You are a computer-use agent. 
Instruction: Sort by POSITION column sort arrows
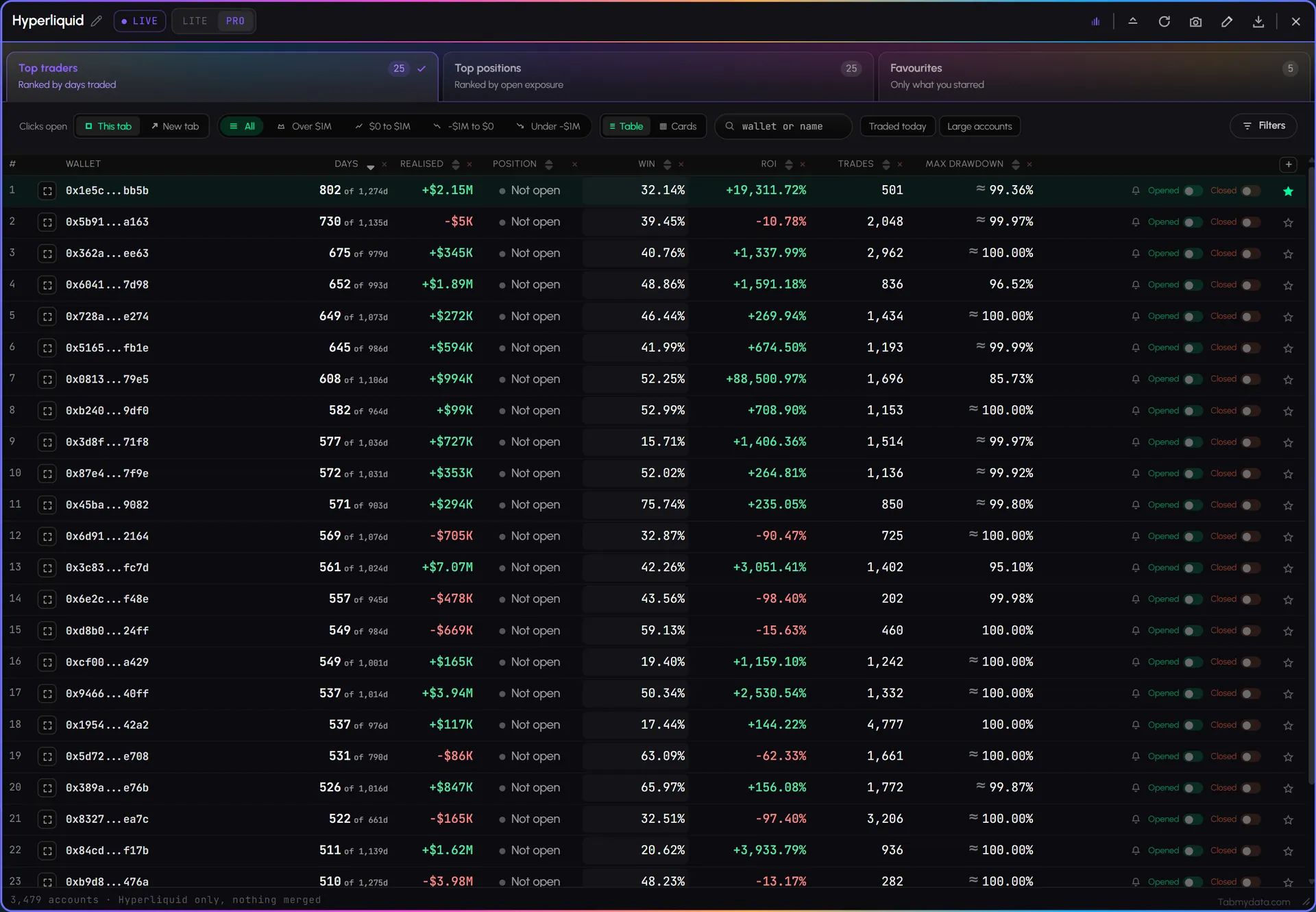(548, 165)
